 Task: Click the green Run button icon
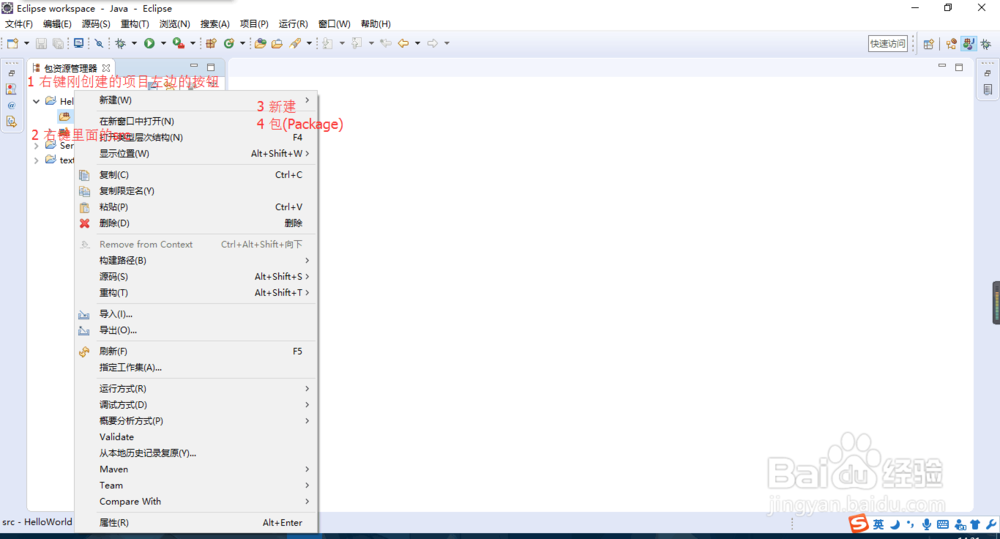click(149, 43)
